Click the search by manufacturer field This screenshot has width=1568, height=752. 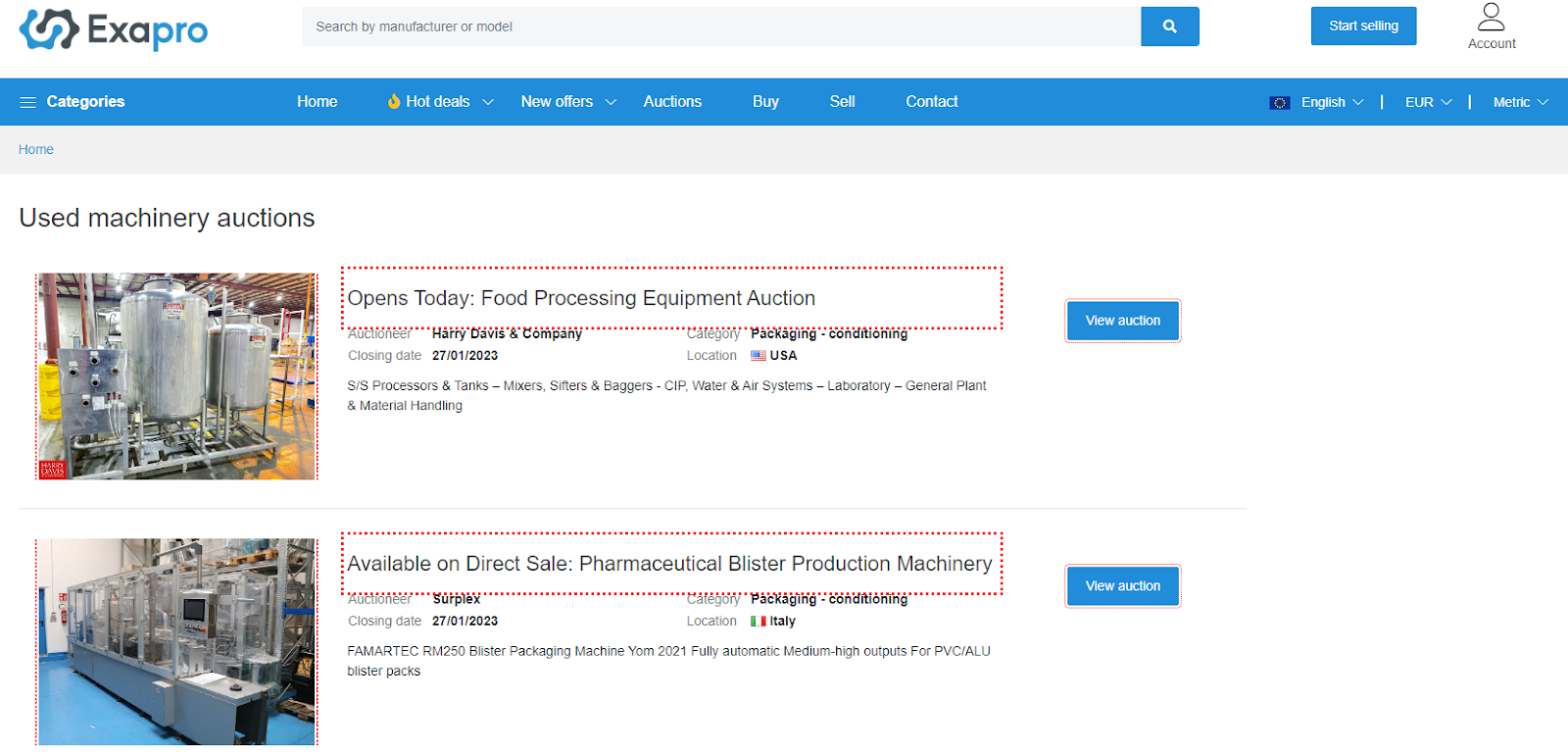coord(721,26)
